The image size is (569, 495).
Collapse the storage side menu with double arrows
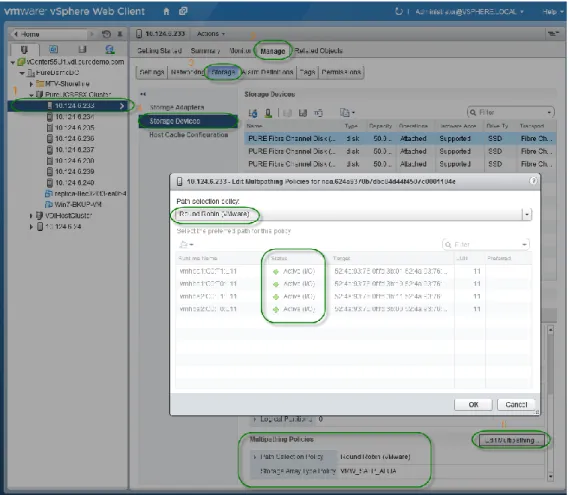143,94
